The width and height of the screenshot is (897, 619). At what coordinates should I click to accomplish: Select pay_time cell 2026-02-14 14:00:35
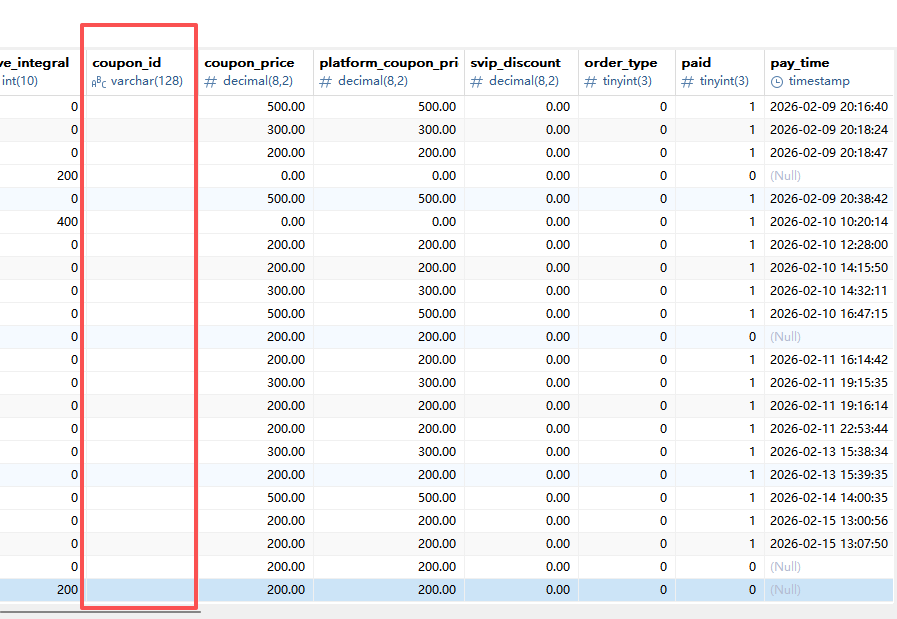(815, 498)
